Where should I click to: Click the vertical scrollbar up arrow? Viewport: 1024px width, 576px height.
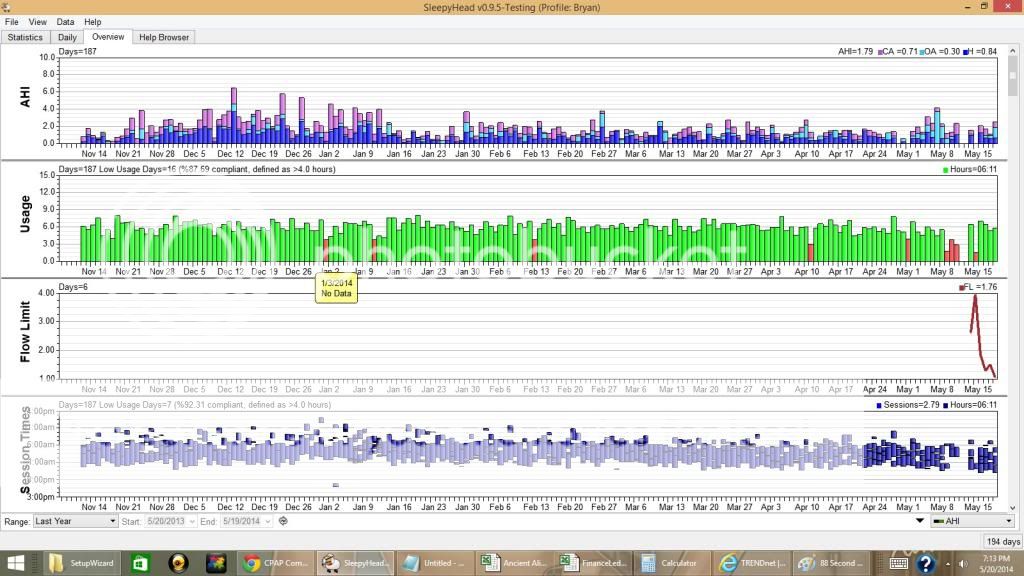pyautogui.click(x=1013, y=50)
